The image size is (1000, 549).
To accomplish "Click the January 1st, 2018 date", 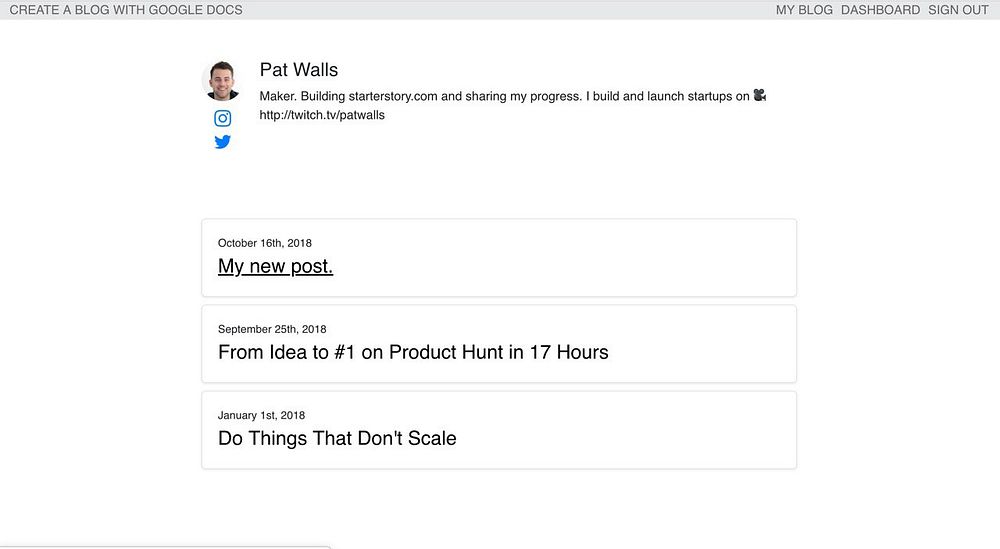I will tap(261, 415).
